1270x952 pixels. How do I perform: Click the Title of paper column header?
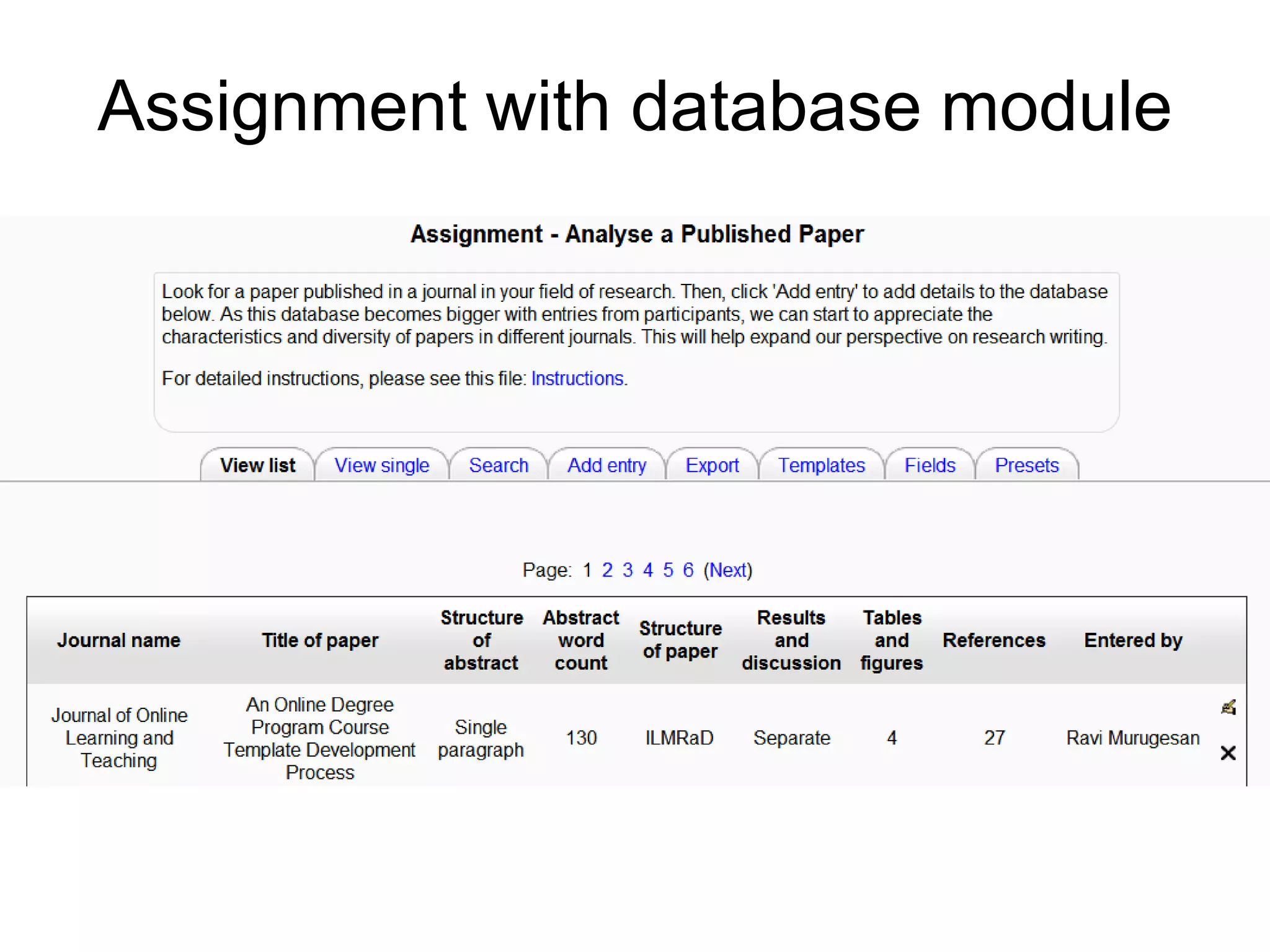click(320, 640)
